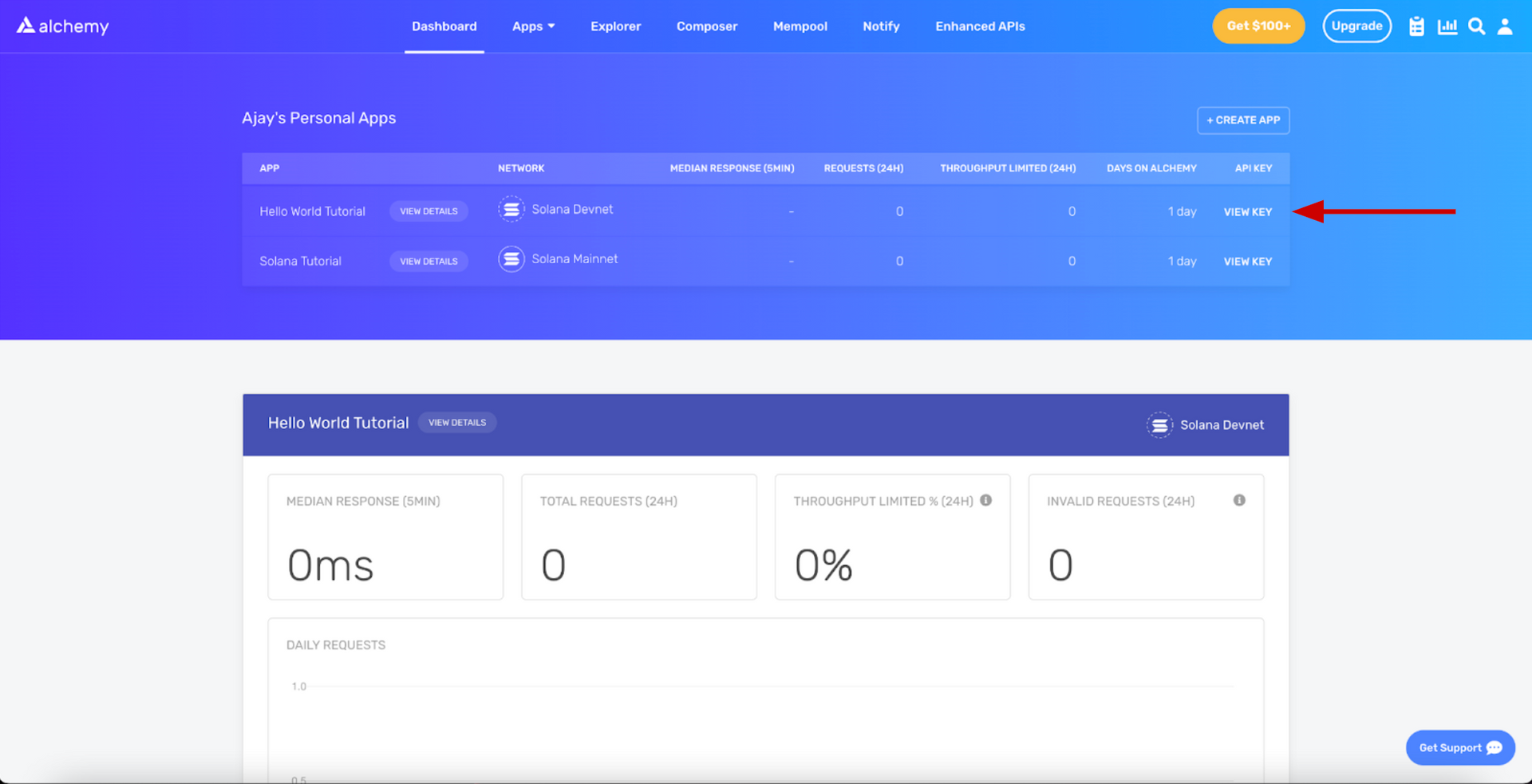Click the Get $100+ button
Screen dimensions: 1532x784
[x=1258, y=26]
